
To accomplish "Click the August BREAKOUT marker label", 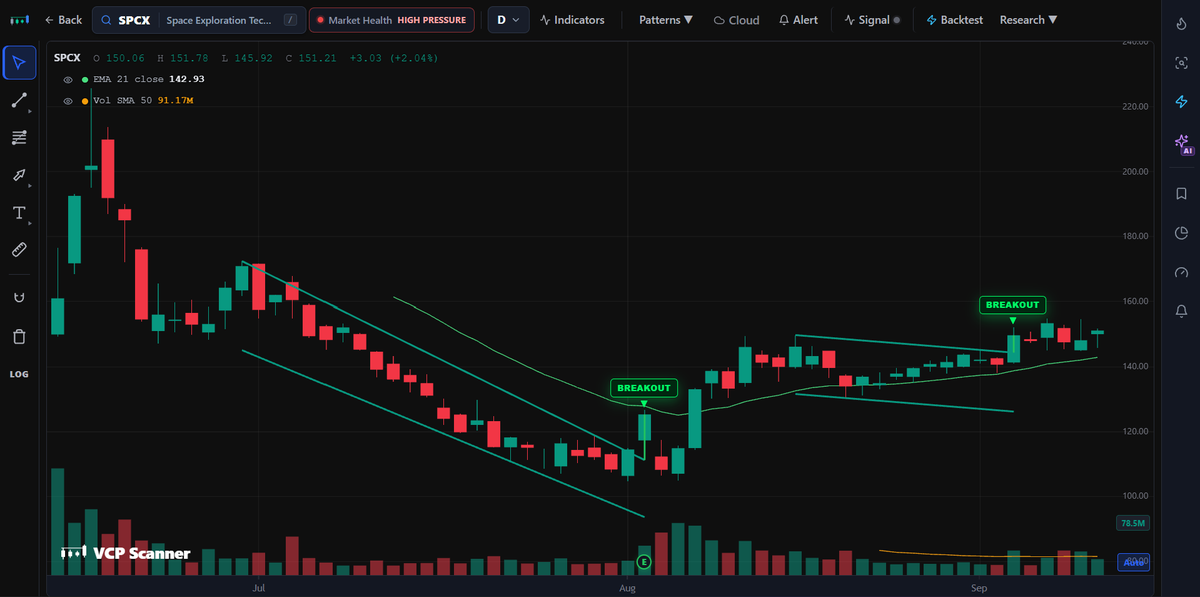I will (644, 388).
